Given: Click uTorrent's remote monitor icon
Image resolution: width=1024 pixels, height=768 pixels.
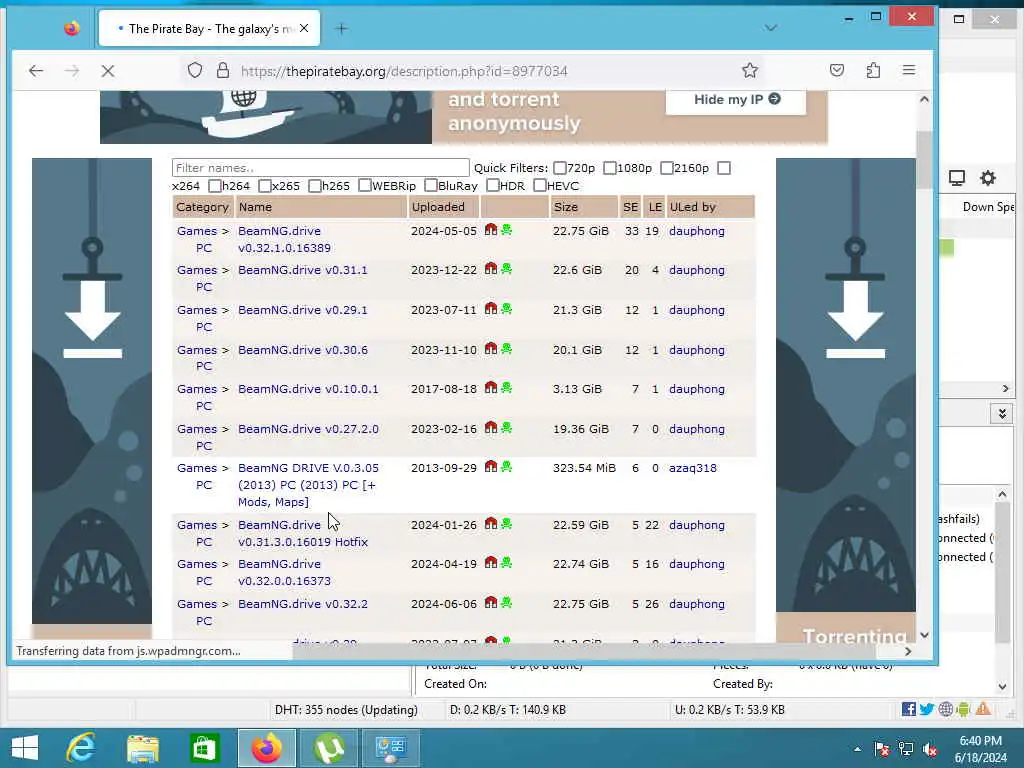Looking at the screenshot, I should 957,178.
